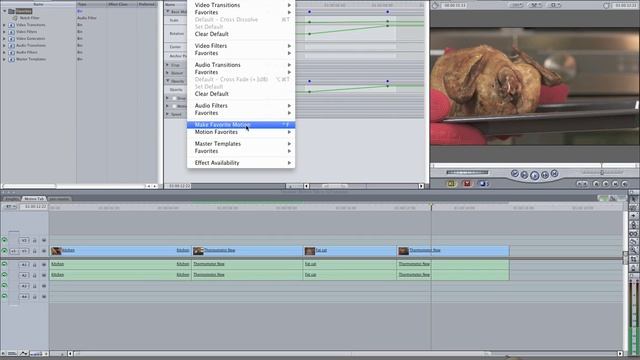This screenshot has height=360, width=640.
Task: Choose the Track Select tool
Action: coord(633,216)
